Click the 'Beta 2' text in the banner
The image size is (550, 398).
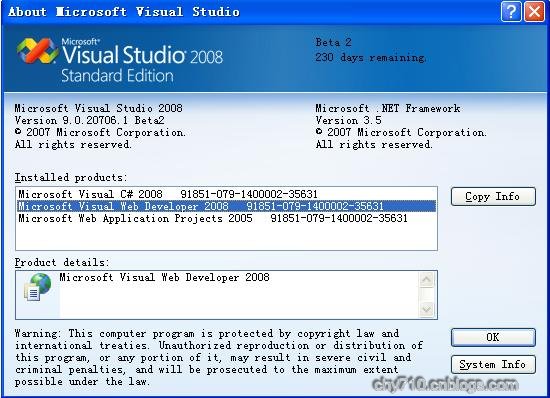coord(333,42)
